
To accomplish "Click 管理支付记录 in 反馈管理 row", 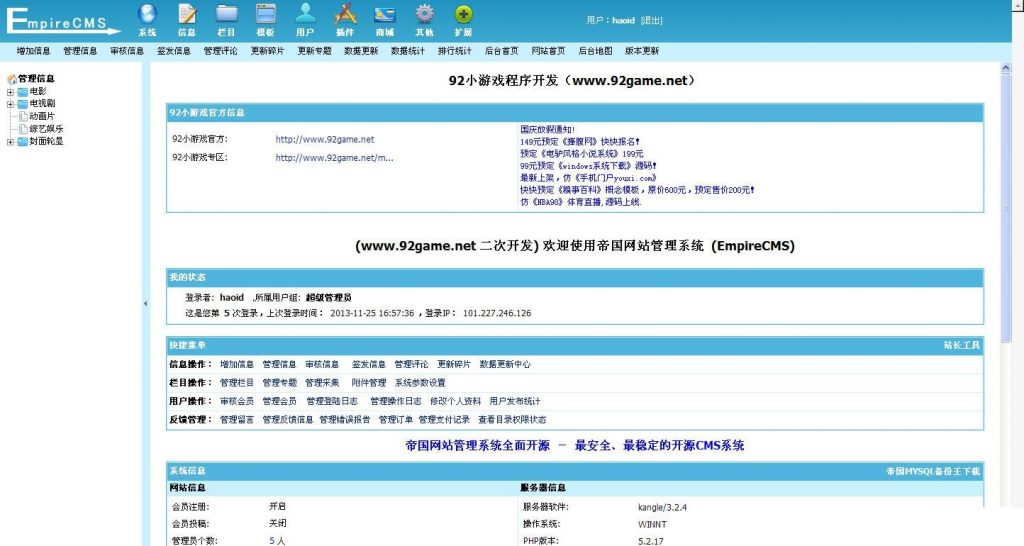I will pos(444,420).
